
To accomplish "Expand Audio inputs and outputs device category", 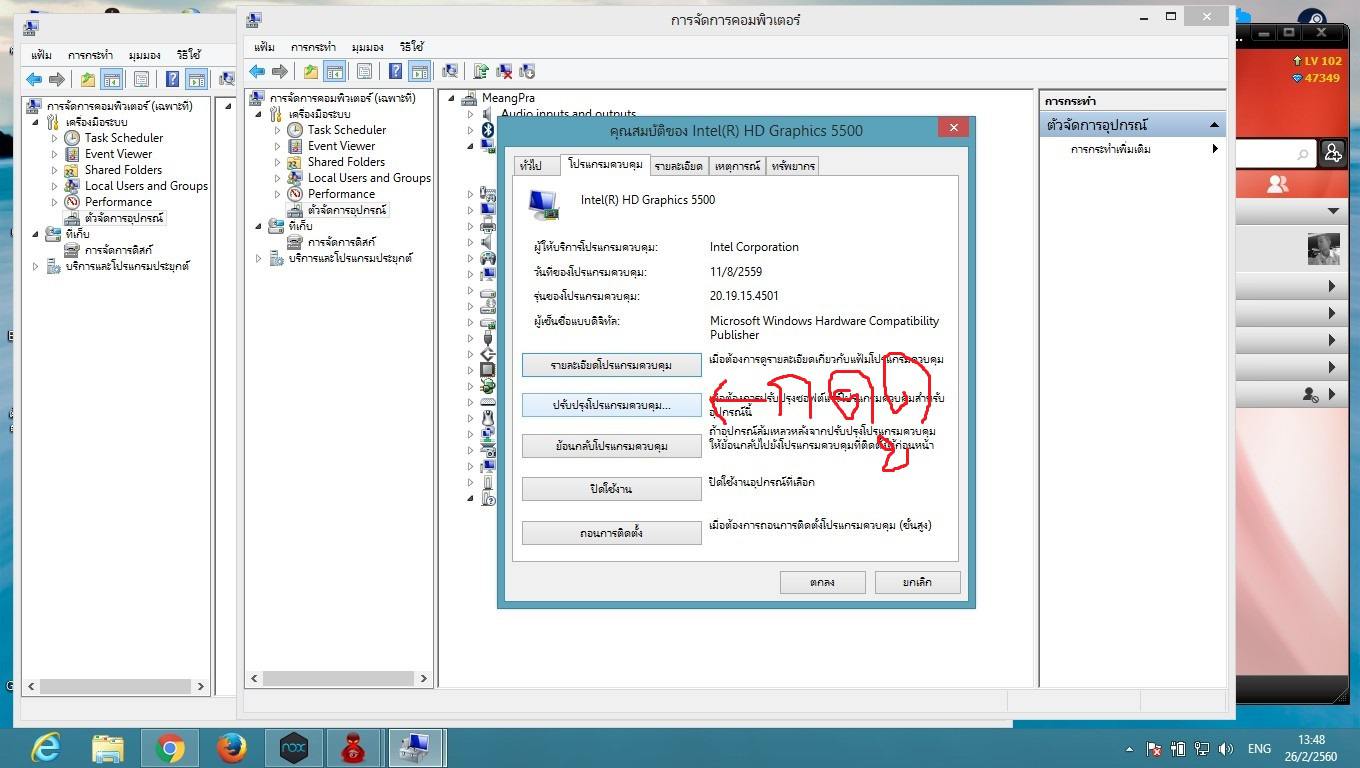I will (470, 114).
